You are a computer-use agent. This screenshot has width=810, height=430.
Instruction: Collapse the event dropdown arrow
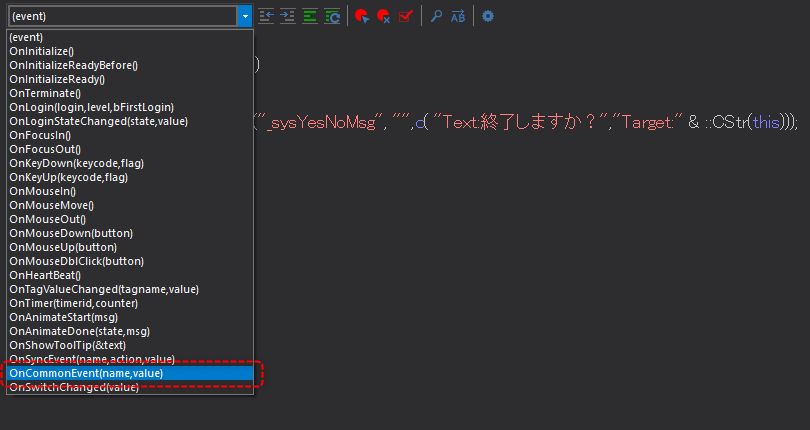[x=245, y=17]
